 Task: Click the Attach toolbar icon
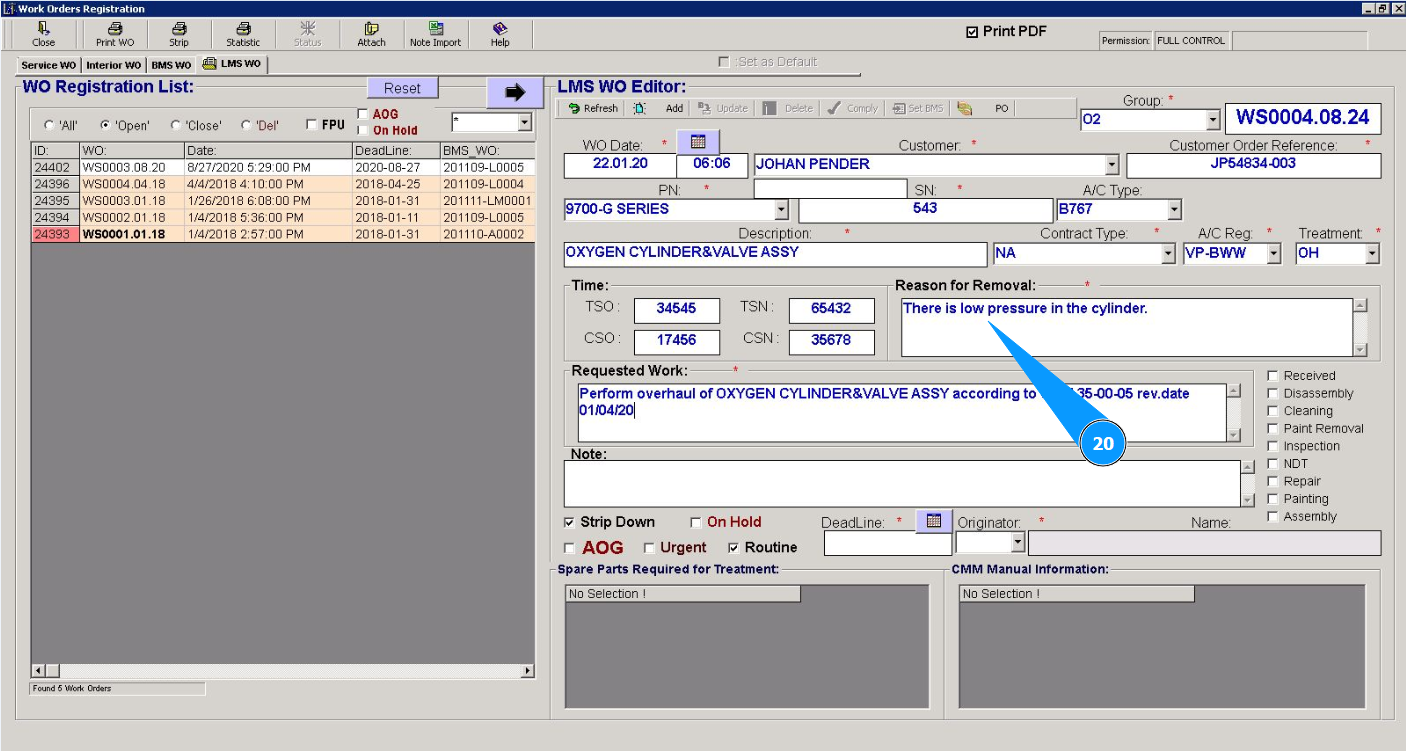tap(371, 35)
